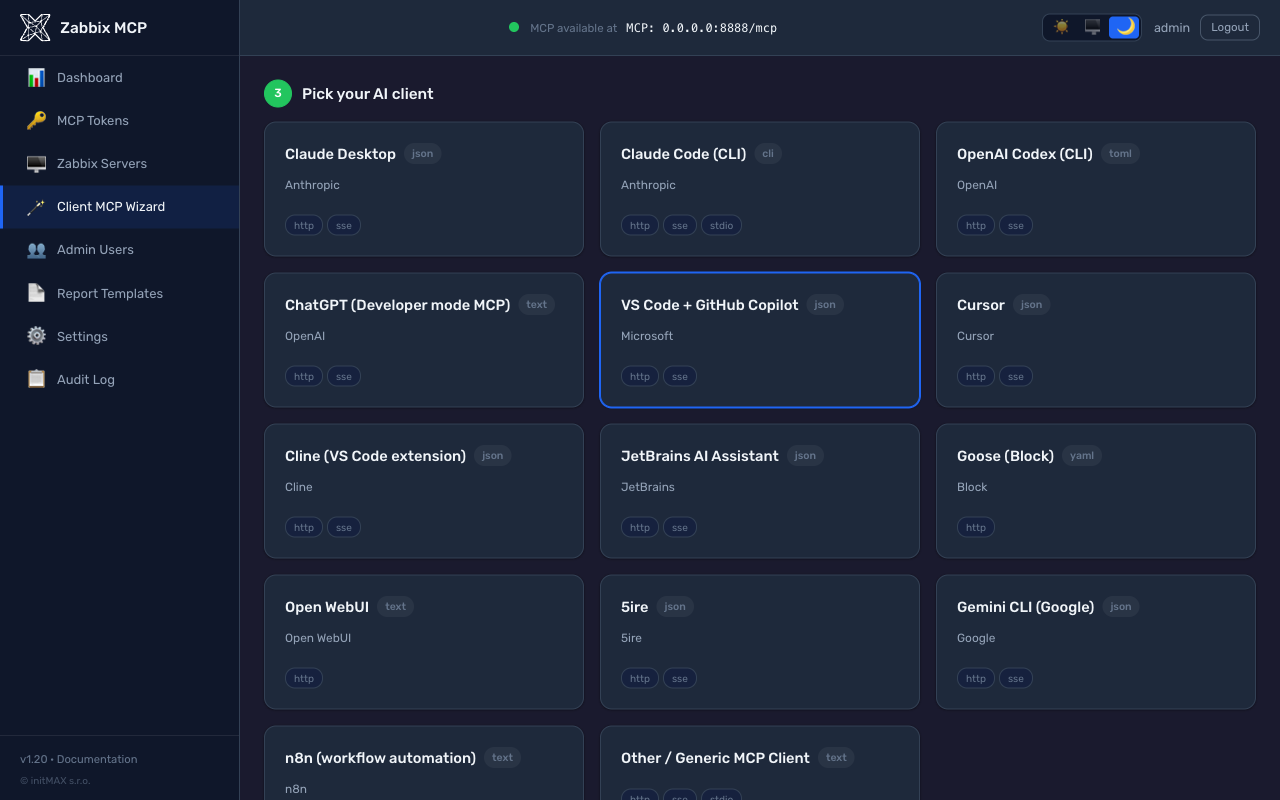Switch to dark theme moon icon
Viewport: 1280px width, 800px height.
click(x=1124, y=27)
